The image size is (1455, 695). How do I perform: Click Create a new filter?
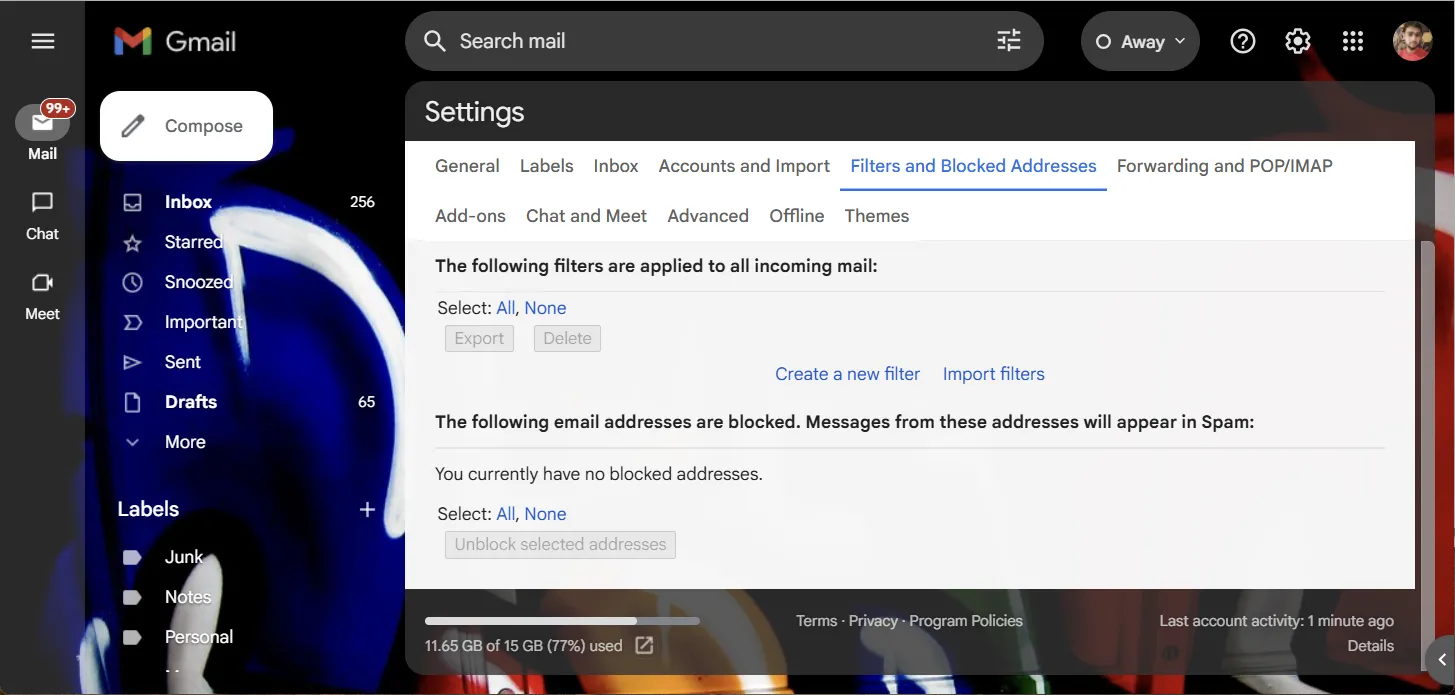847,373
